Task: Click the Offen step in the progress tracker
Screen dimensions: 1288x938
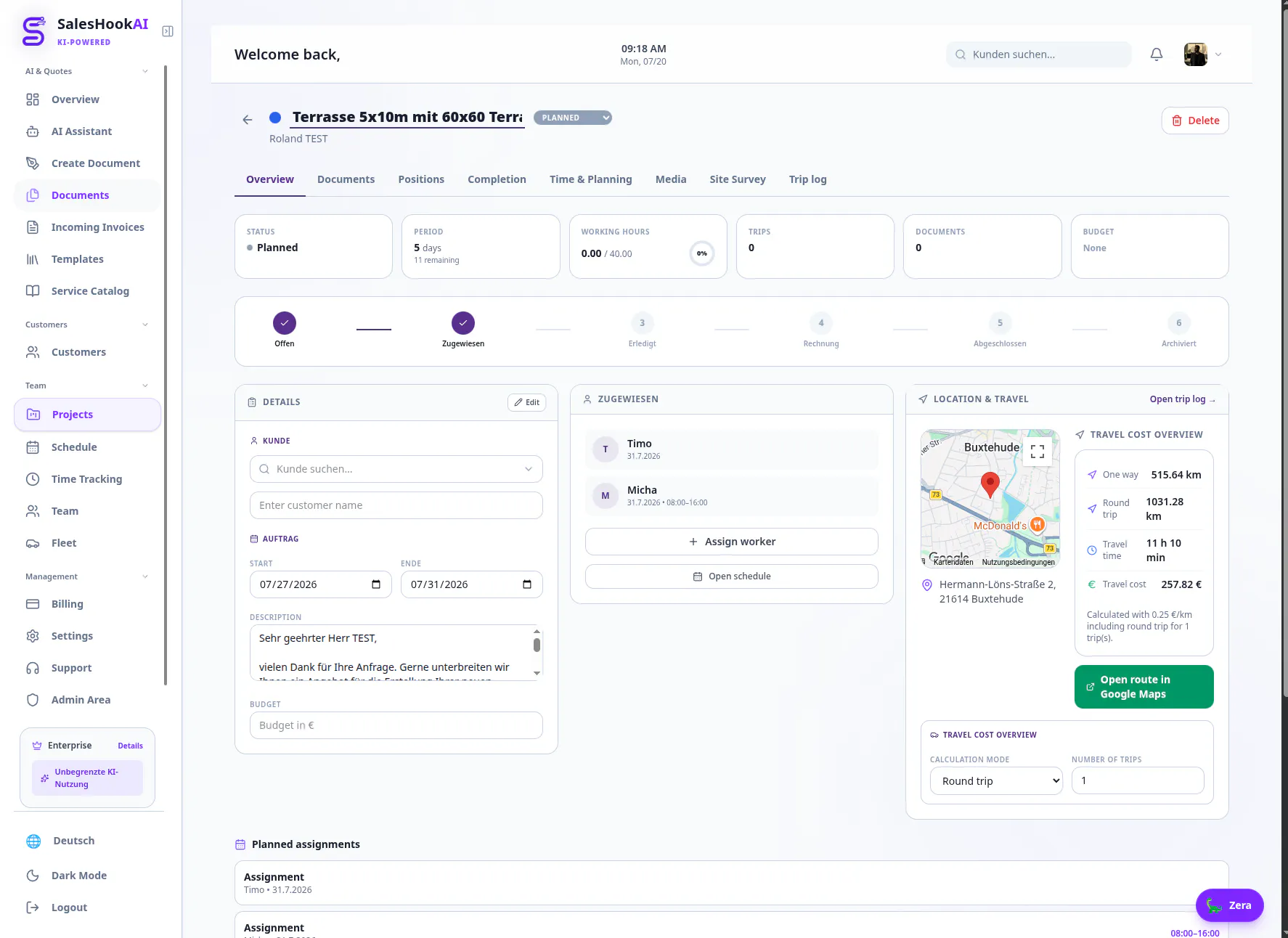Action: point(285,323)
